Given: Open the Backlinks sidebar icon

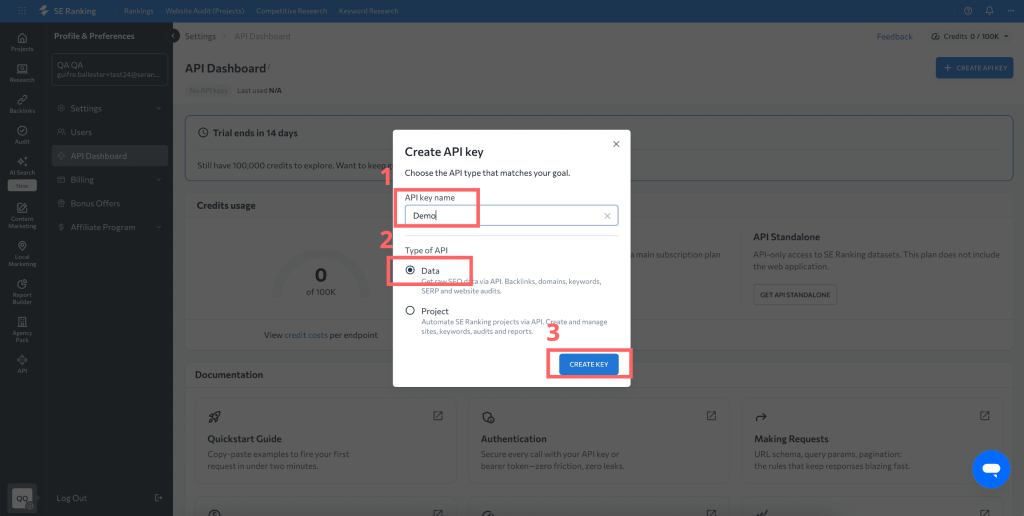Looking at the screenshot, I should 21,103.
